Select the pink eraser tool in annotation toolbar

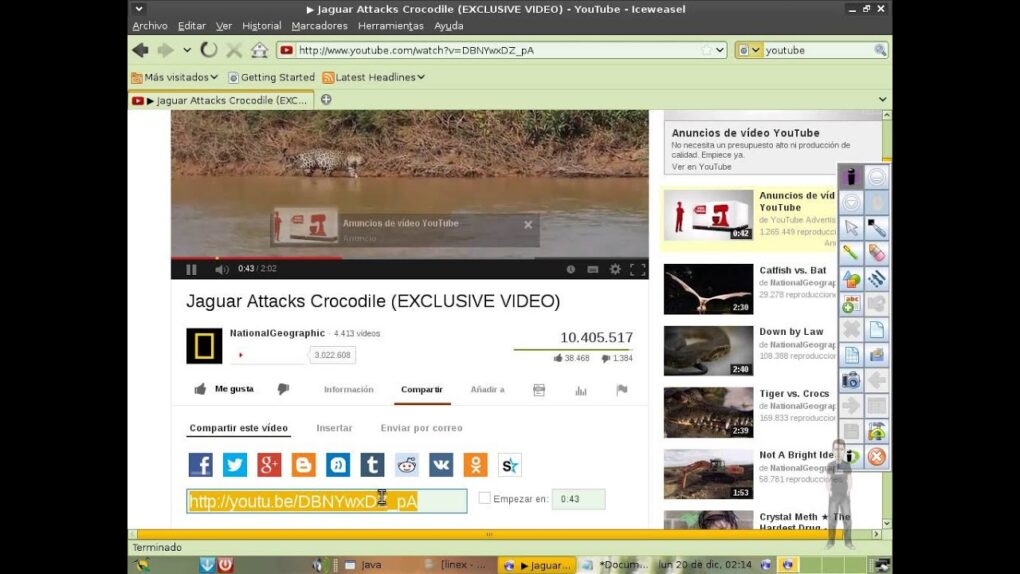876,253
